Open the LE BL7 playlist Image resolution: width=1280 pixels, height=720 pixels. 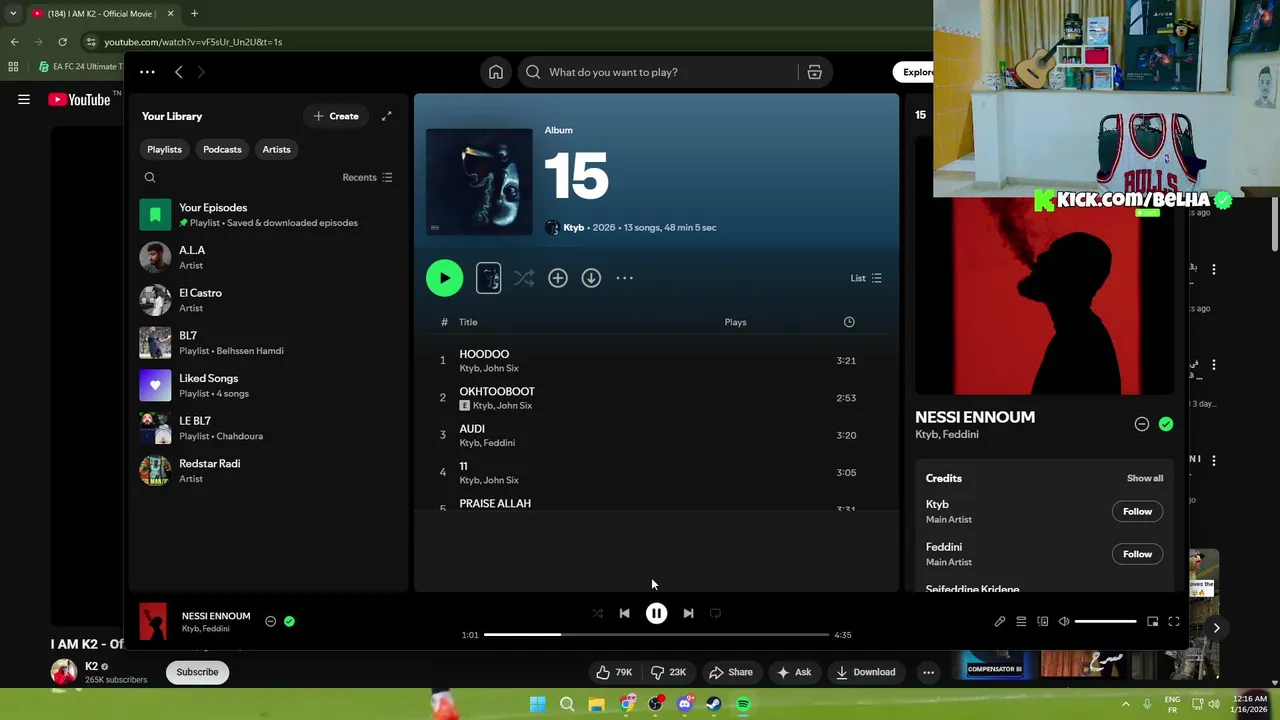coord(268,428)
